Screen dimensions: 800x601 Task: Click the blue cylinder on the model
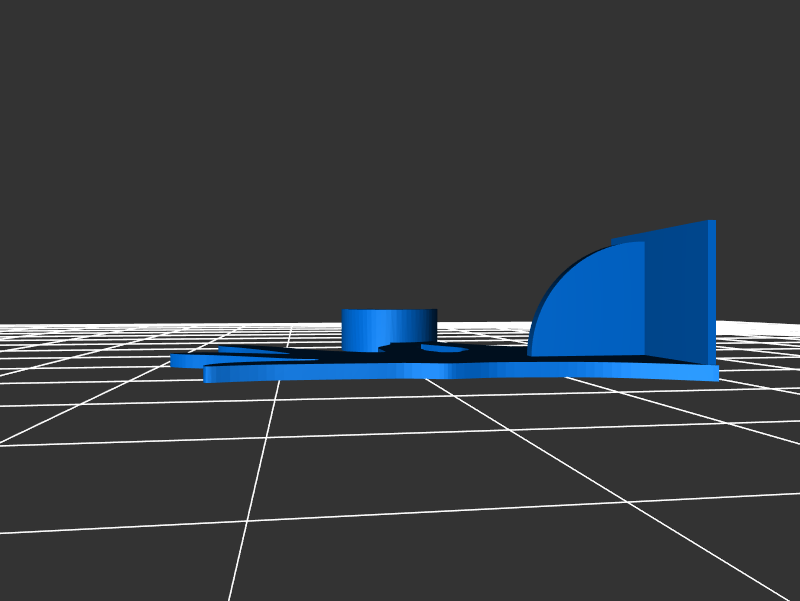tap(389, 331)
